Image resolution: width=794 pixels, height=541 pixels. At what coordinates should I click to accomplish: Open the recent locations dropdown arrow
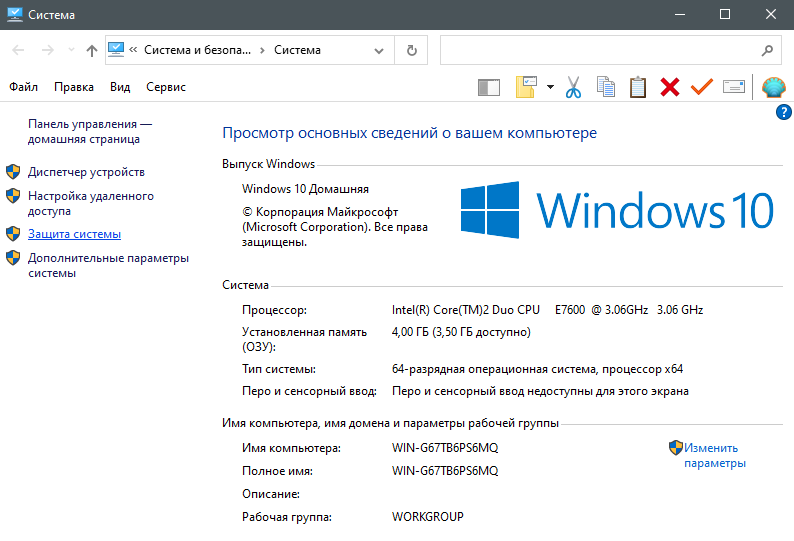(x=71, y=50)
